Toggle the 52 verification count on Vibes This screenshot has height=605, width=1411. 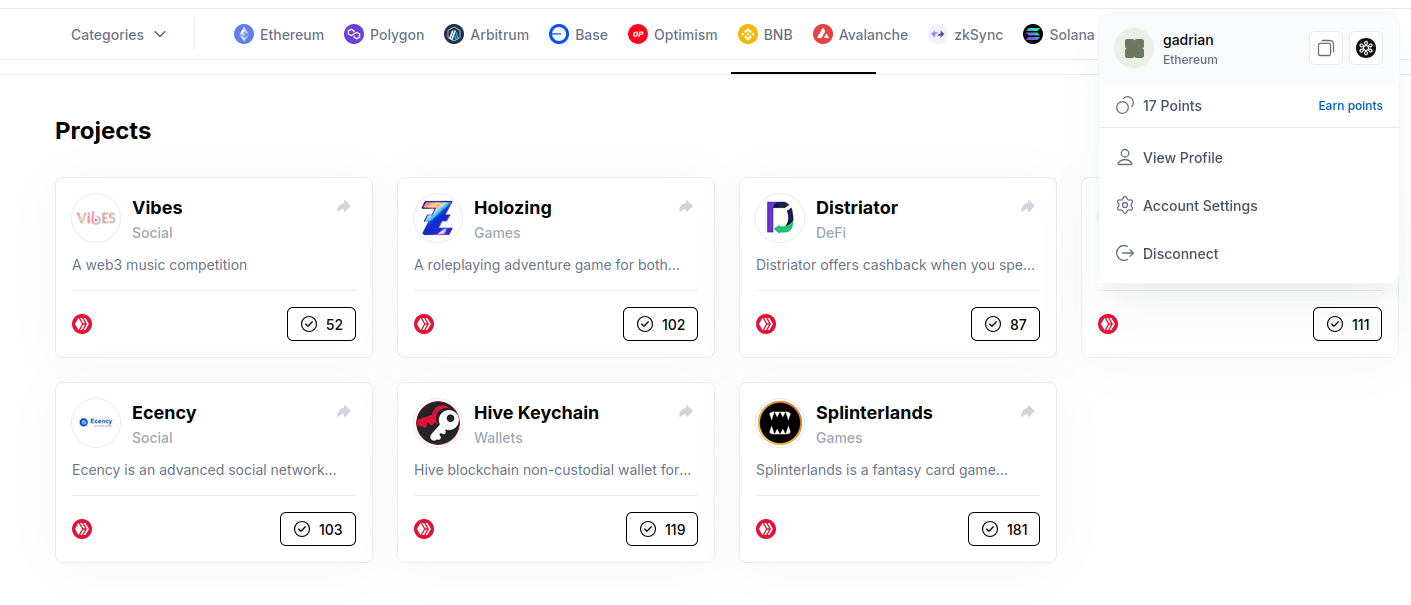(x=321, y=324)
